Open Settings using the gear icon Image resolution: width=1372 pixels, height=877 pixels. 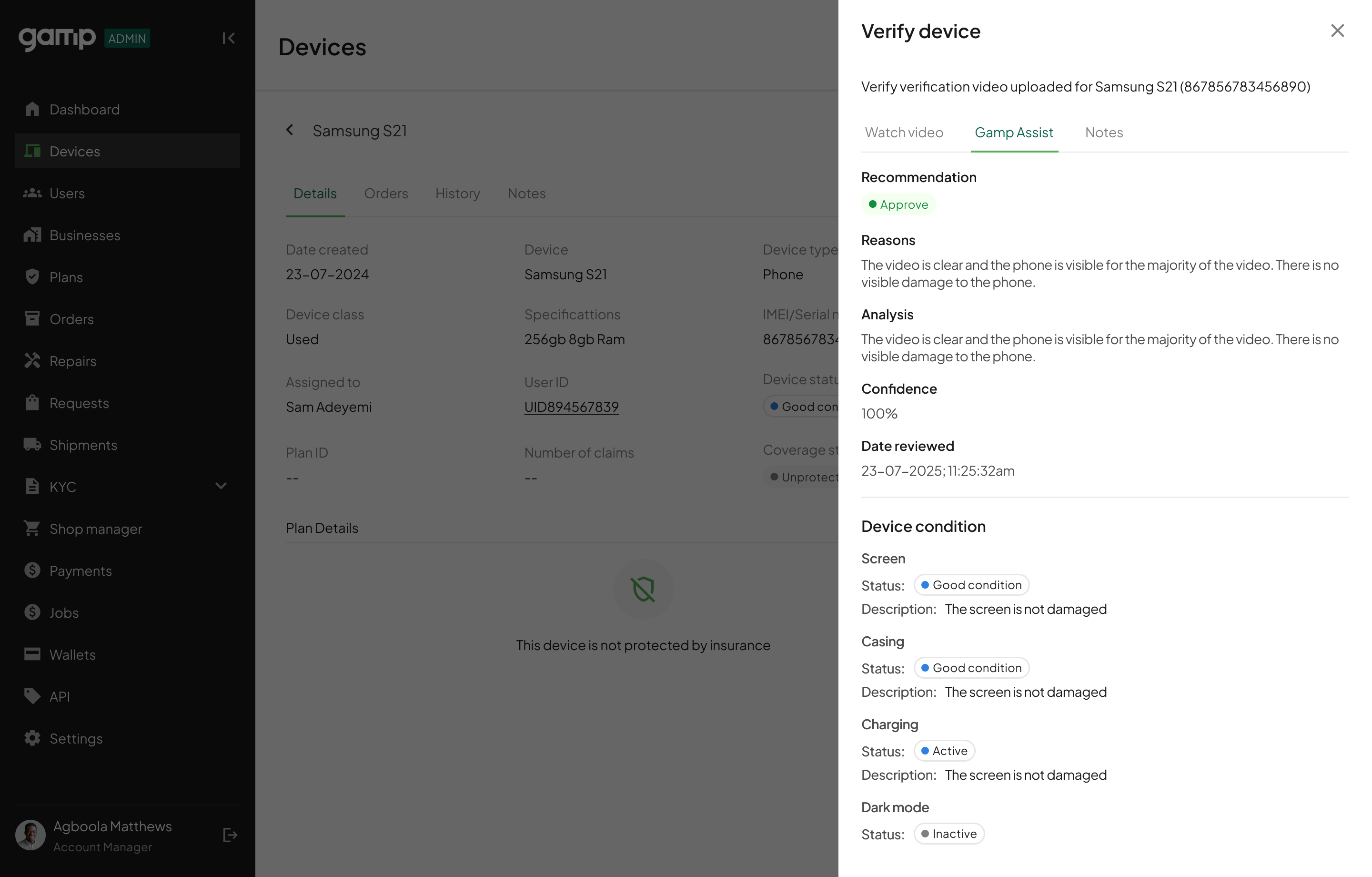tap(32, 738)
